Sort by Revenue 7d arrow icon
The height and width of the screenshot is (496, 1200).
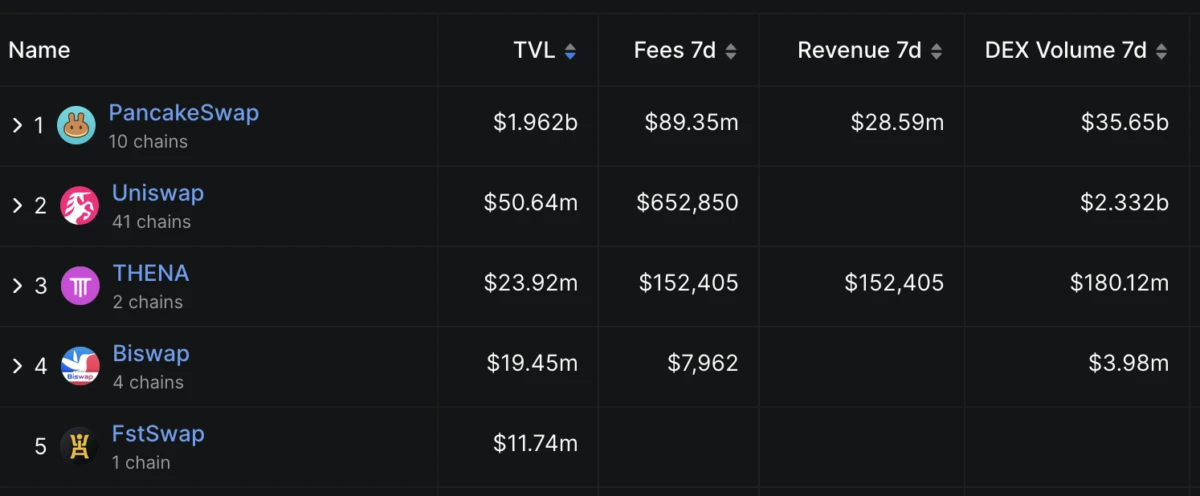point(936,51)
